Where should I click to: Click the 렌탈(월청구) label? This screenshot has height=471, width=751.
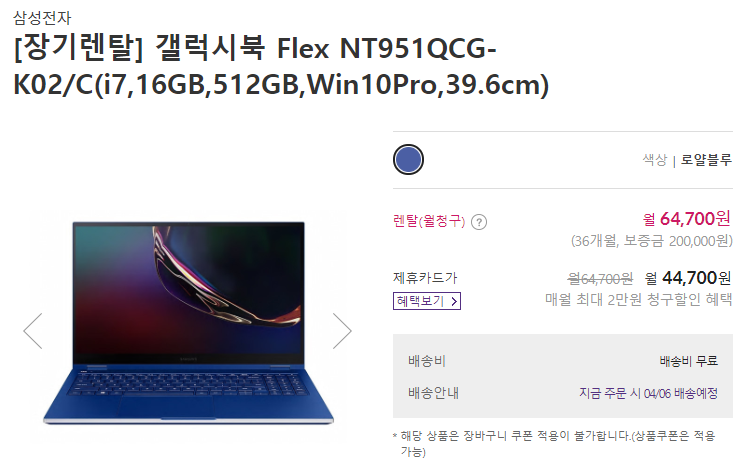click(429, 221)
